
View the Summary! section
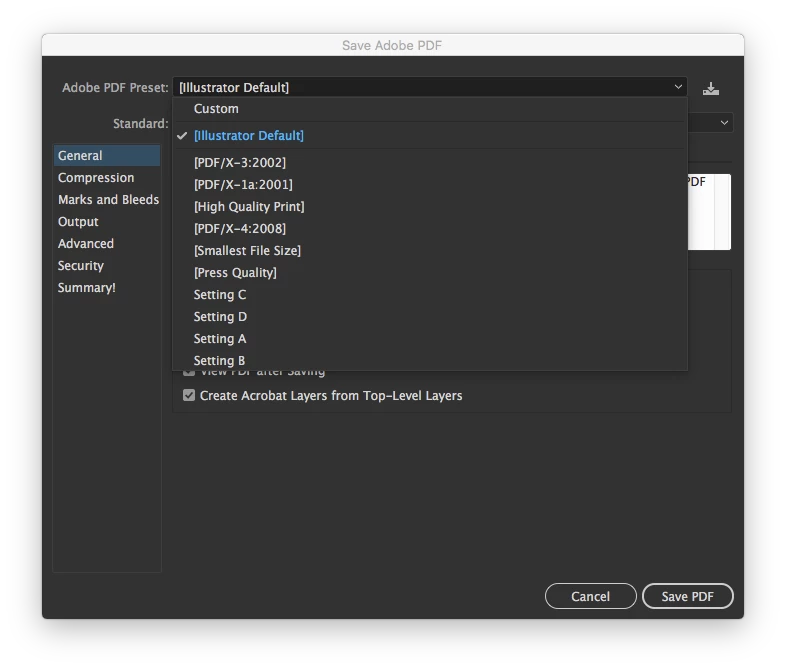tap(107, 288)
